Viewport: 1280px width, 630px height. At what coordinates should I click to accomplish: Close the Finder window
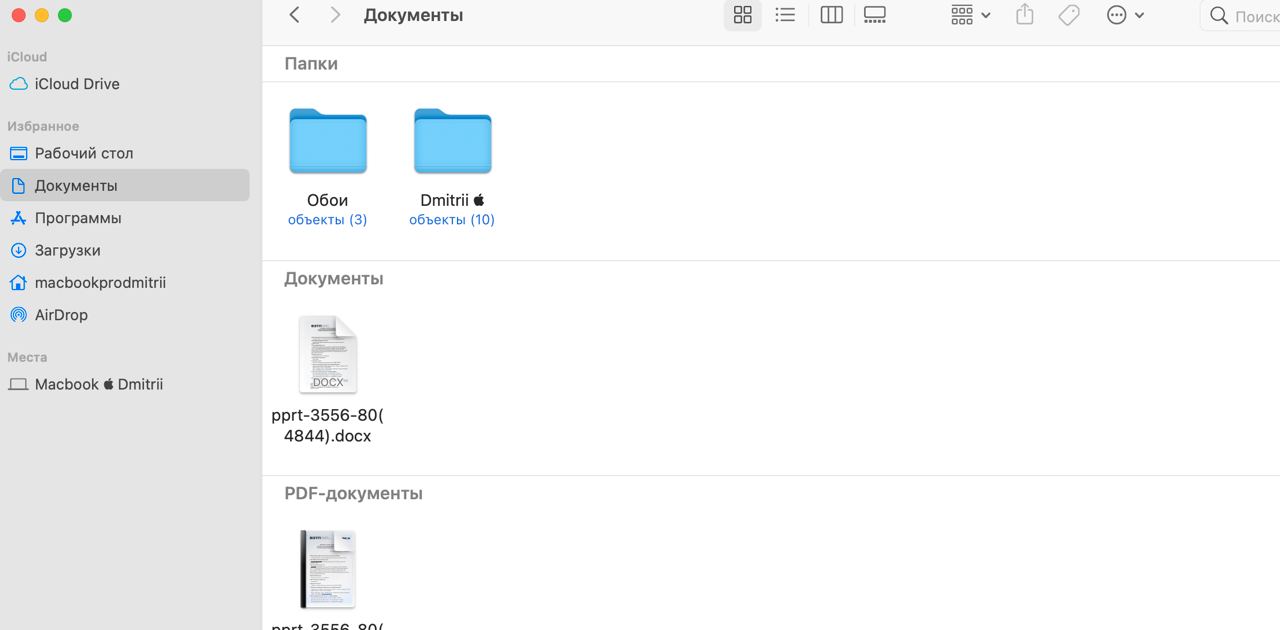(x=17, y=15)
